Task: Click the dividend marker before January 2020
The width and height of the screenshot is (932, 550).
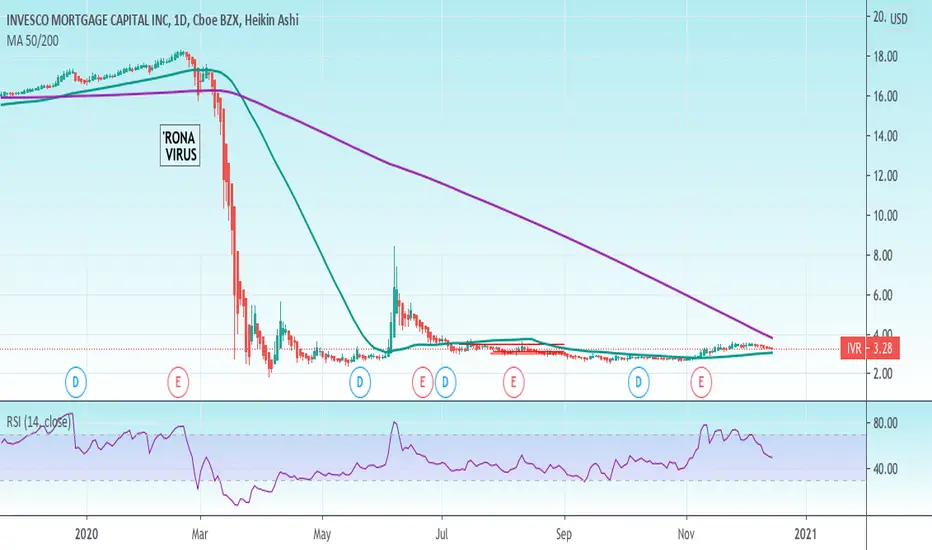Action: (75, 383)
